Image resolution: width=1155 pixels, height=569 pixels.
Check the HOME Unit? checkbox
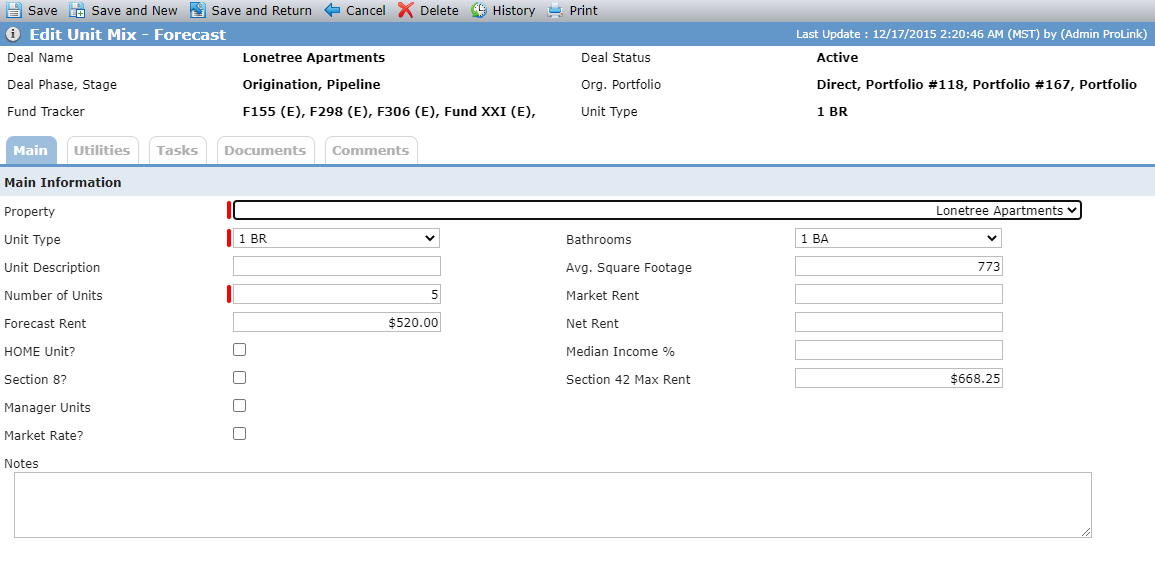coord(239,350)
